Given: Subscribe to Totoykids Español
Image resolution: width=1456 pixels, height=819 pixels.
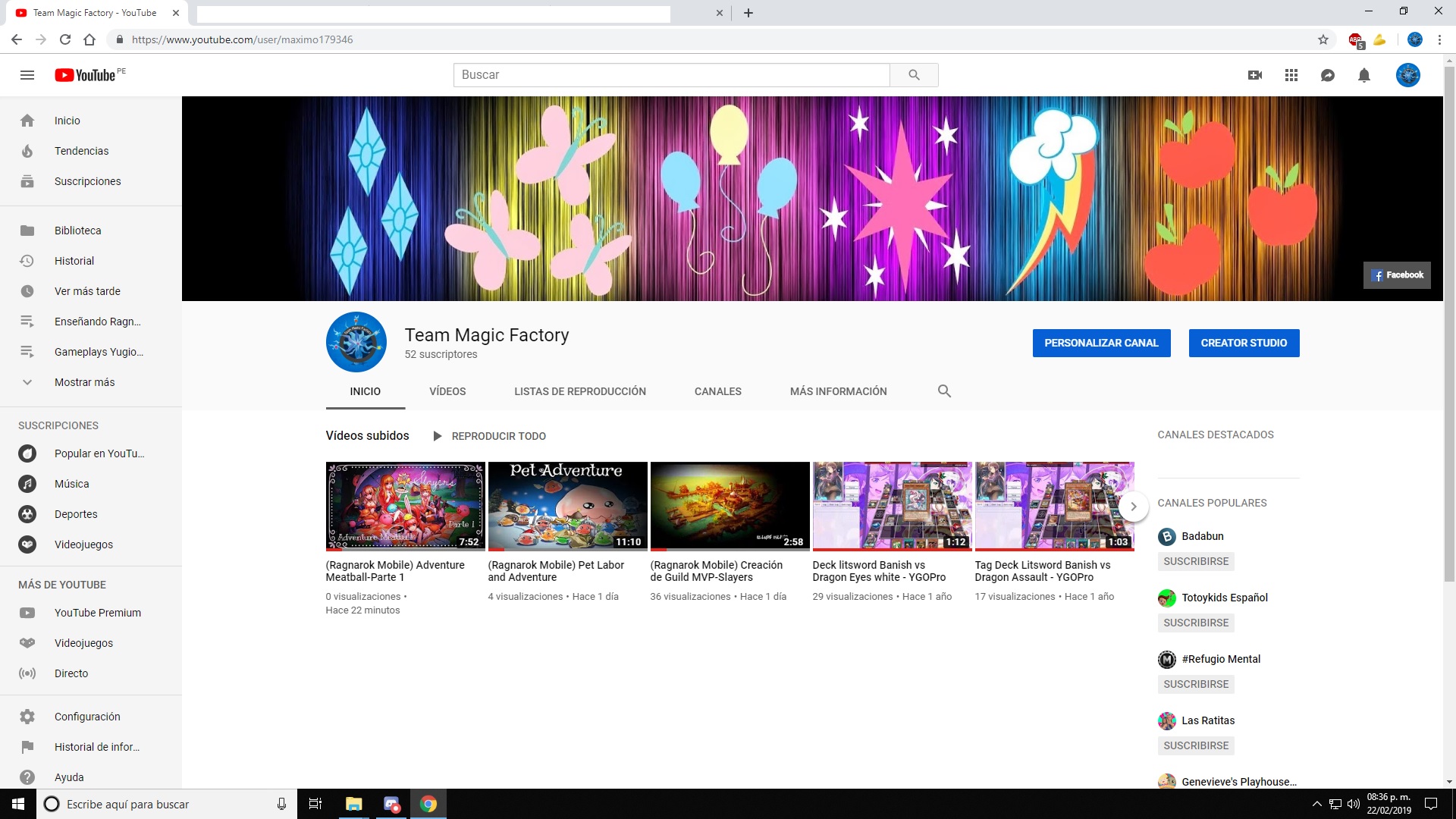Looking at the screenshot, I should [x=1196, y=623].
